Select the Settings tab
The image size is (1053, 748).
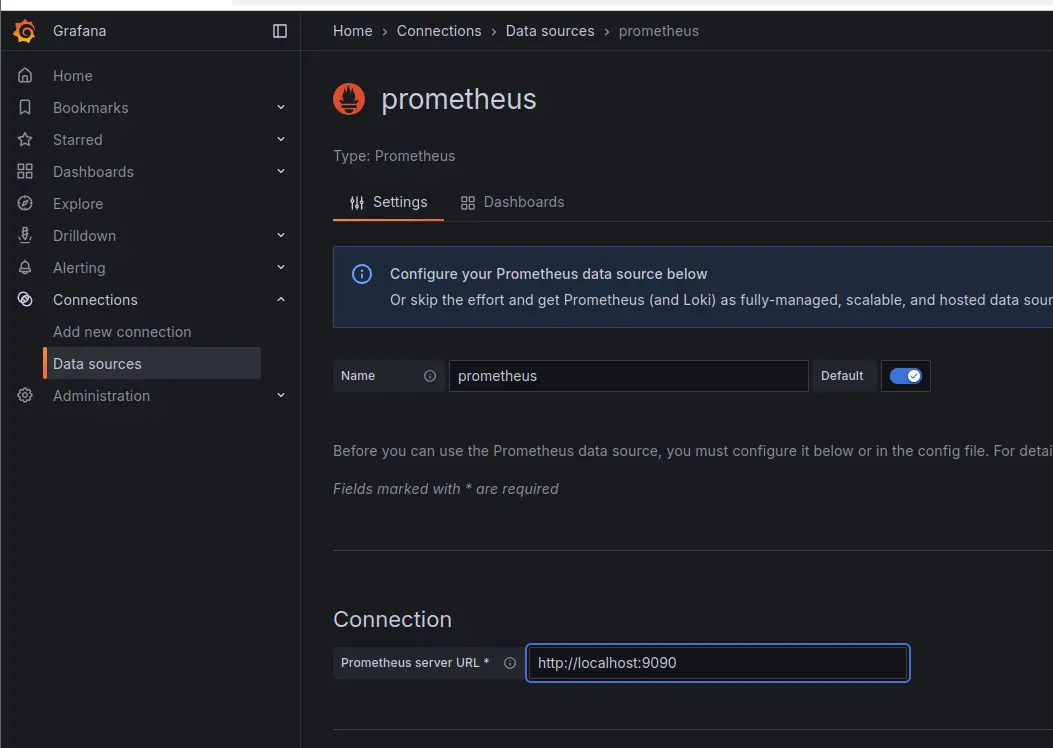[x=388, y=202]
